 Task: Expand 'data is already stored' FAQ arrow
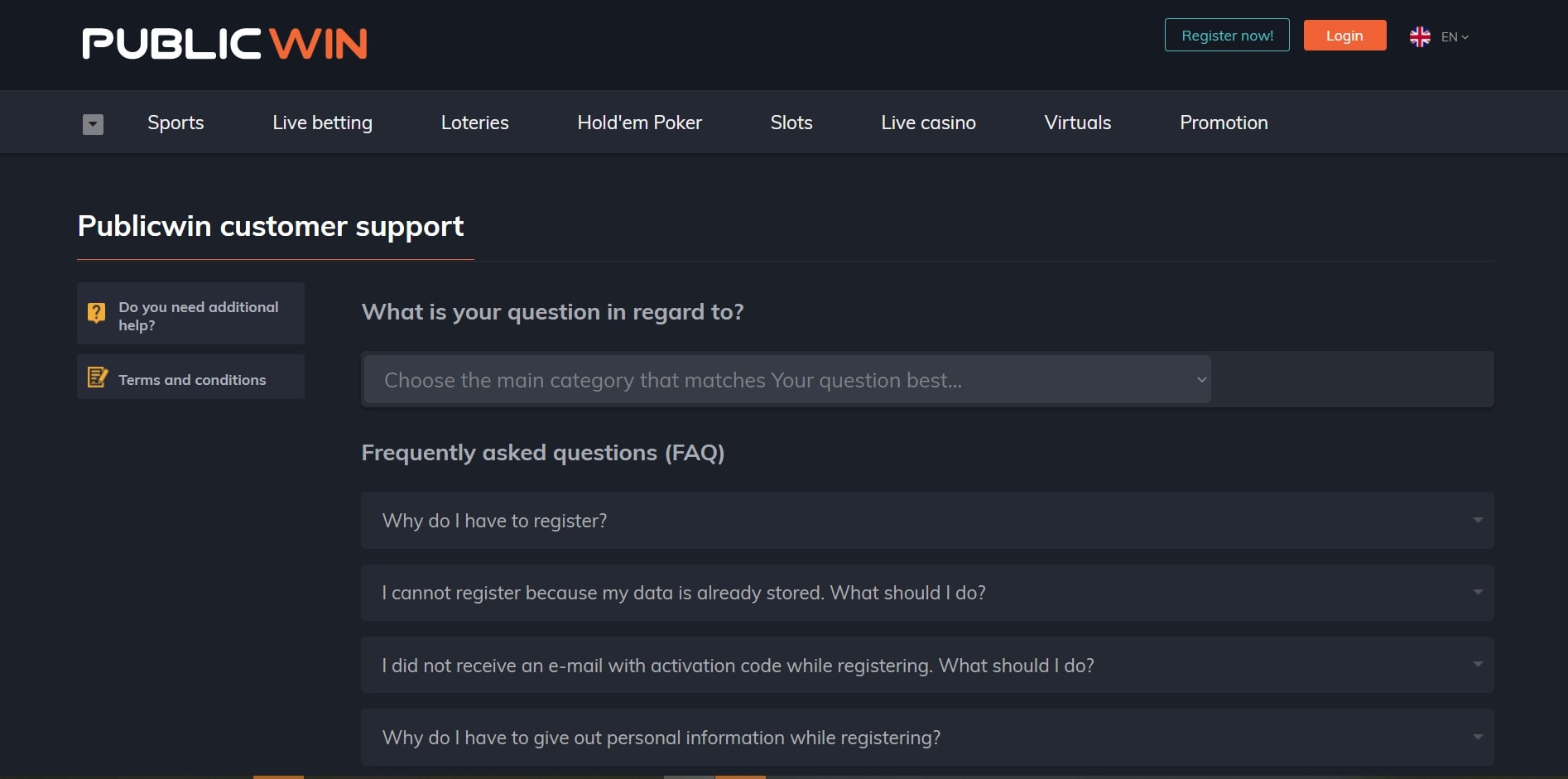coord(1478,592)
